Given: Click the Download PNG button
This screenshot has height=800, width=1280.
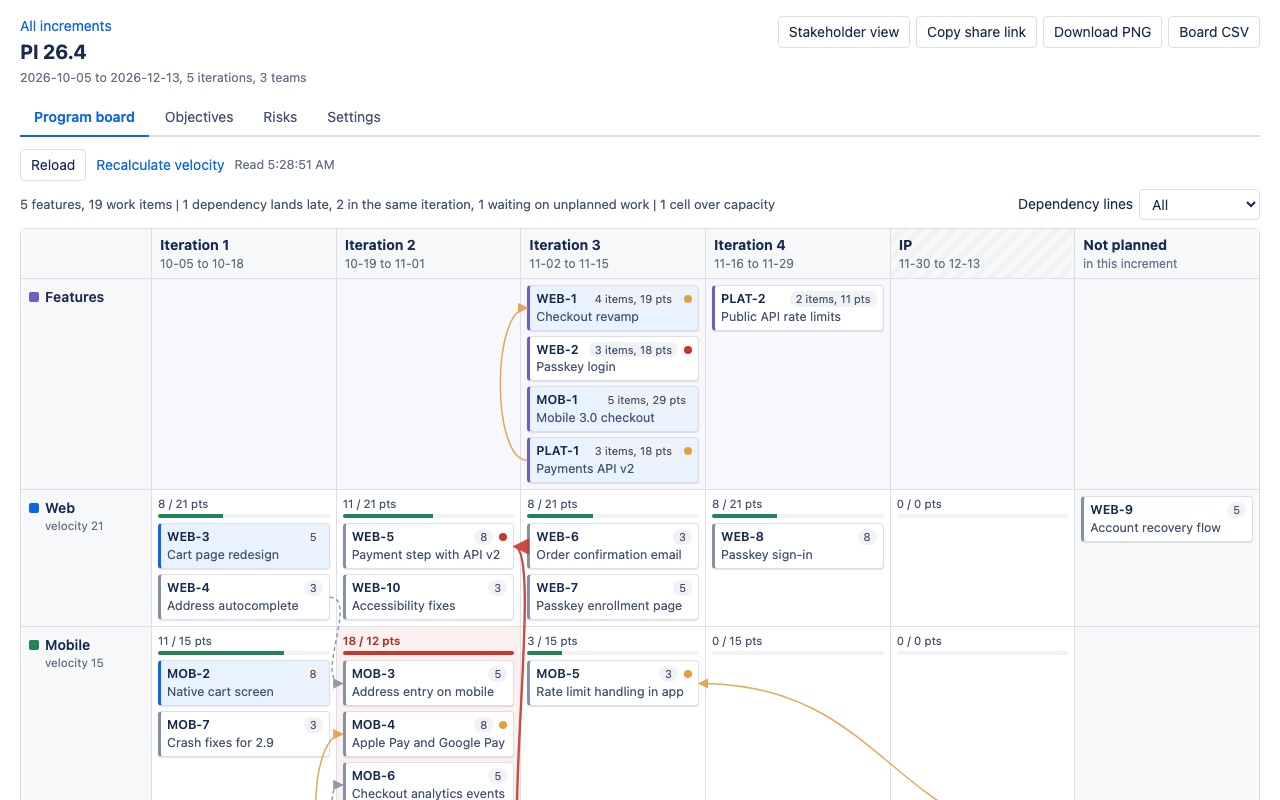Looking at the screenshot, I should [1102, 32].
